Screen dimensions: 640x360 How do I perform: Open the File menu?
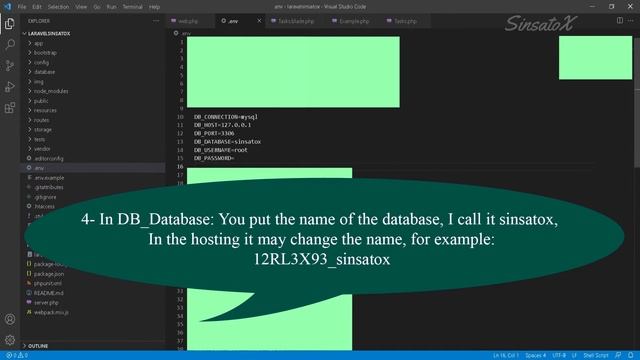point(22,7)
